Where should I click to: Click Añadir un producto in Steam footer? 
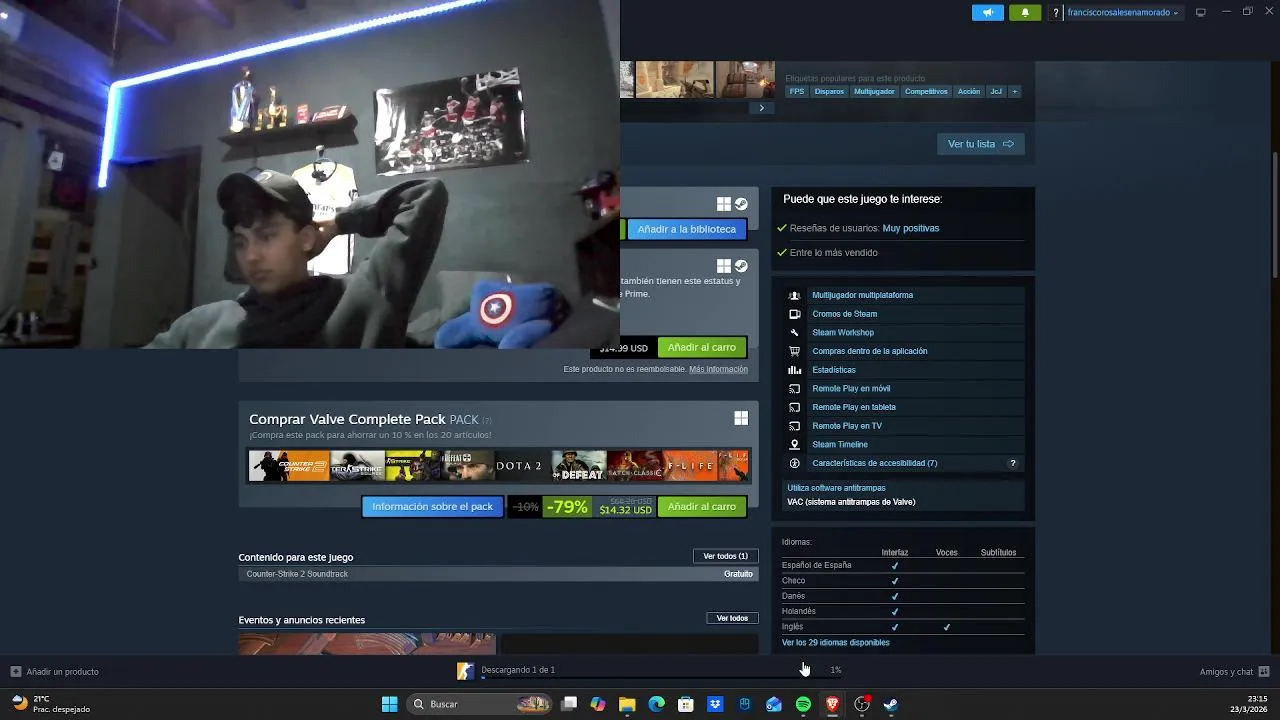pos(55,671)
